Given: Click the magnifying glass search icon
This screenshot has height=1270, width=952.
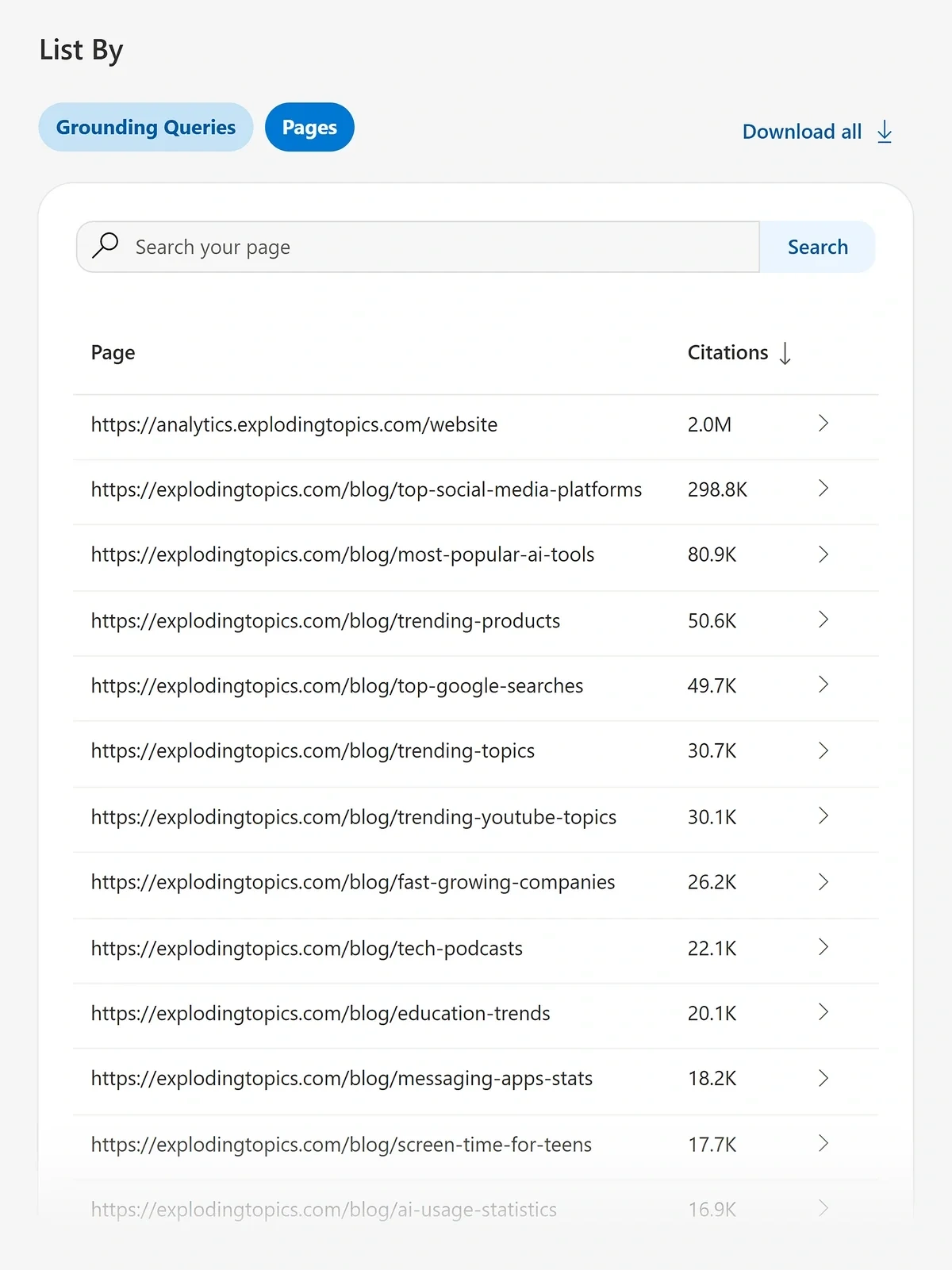Looking at the screenshot, I should coord(106,246).
